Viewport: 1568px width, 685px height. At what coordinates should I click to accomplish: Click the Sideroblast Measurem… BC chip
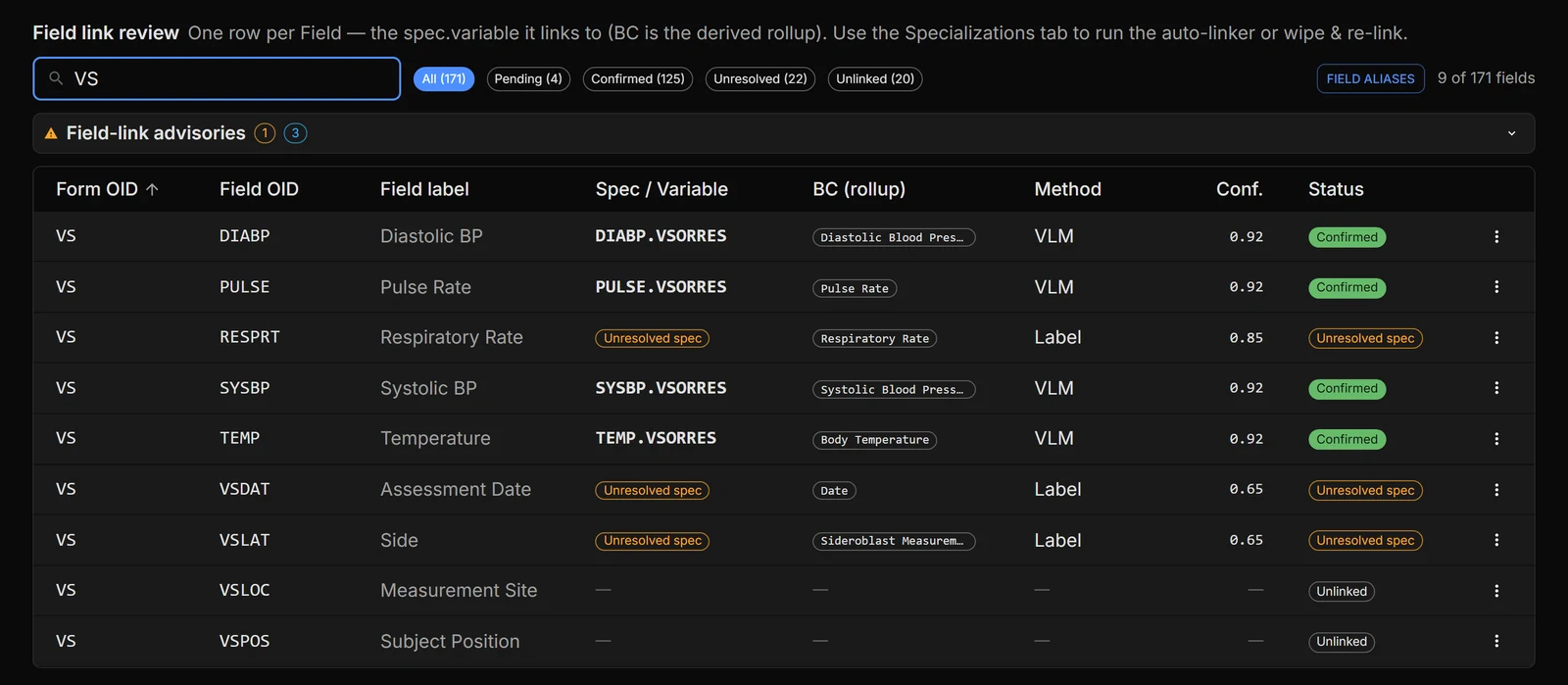point(894,541)
